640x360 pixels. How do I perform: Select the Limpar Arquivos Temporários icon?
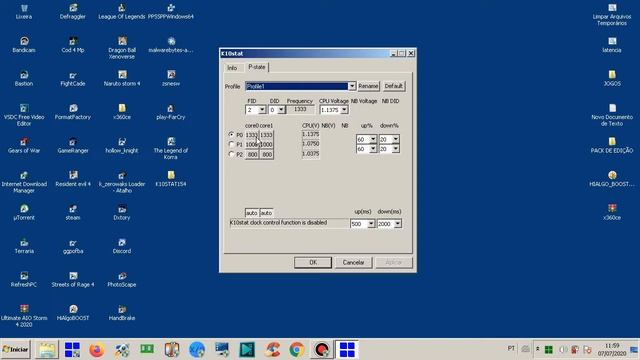tap(612, 14)
